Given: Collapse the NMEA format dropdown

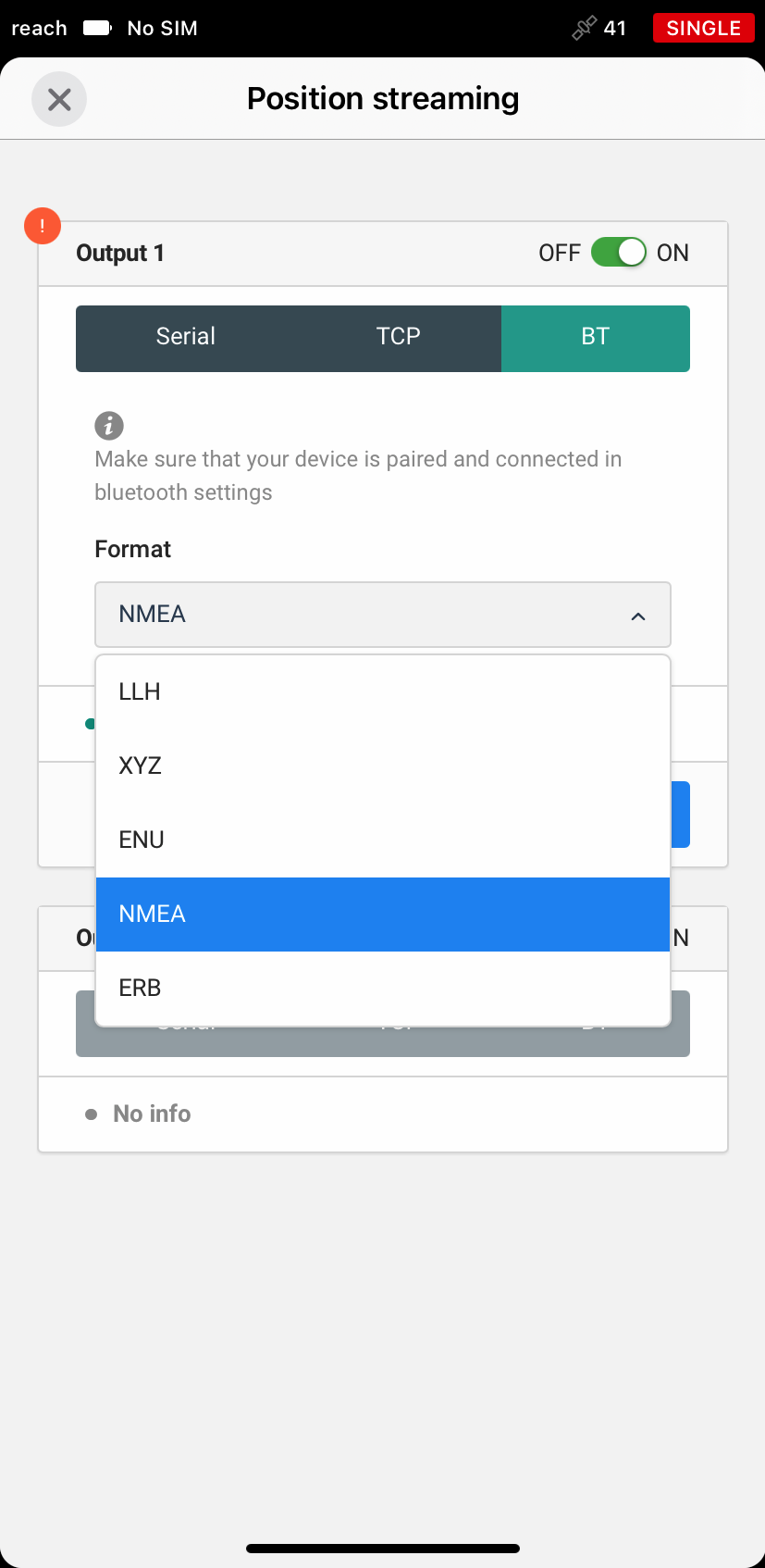Looking at the screenshot, I should [383, 615].
